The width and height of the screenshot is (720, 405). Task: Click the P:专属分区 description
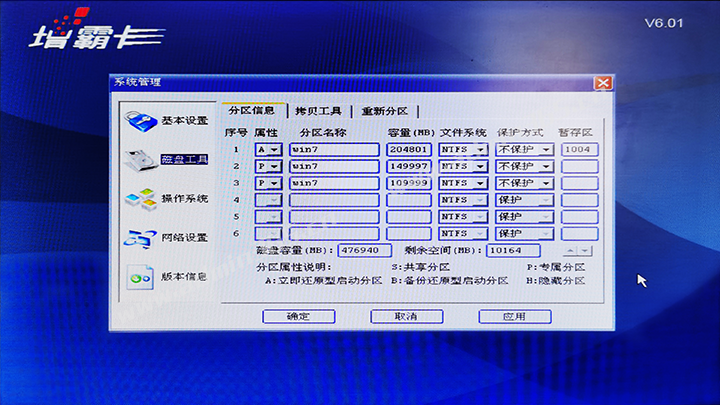click(556, 267)
